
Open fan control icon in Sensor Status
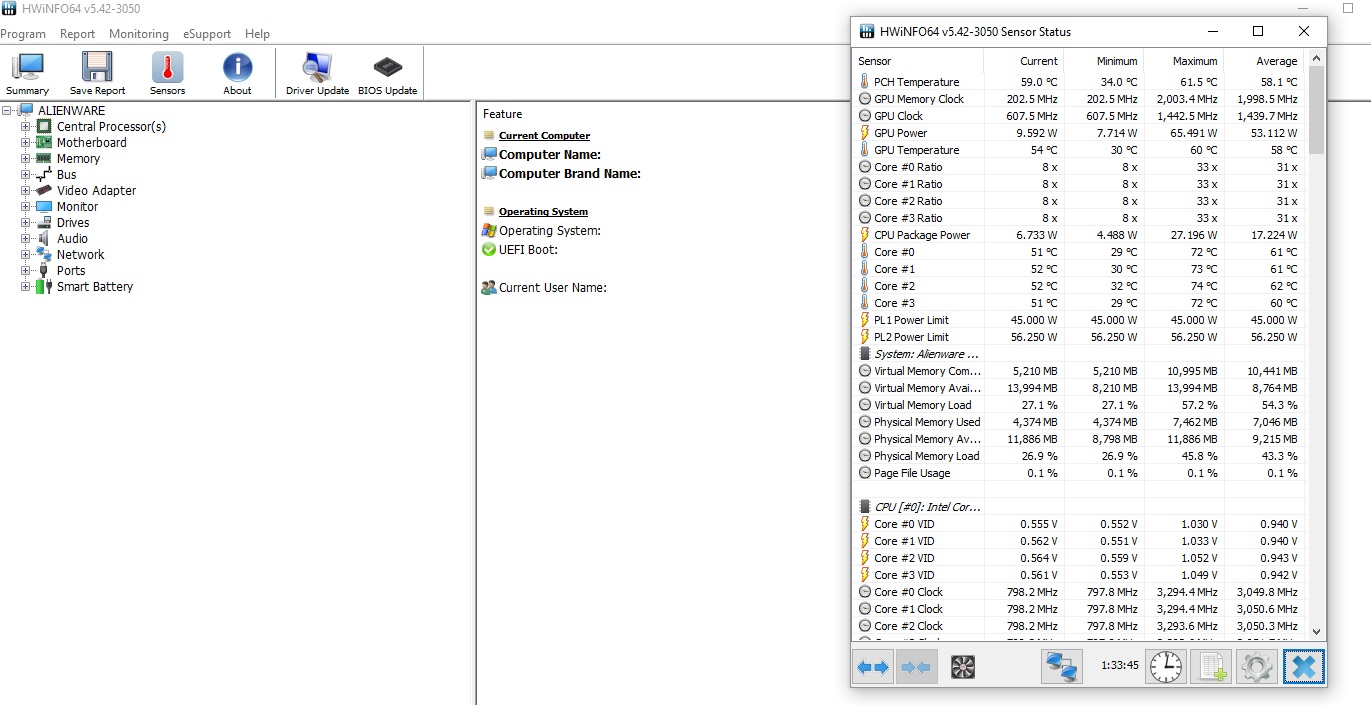[962, 667]
